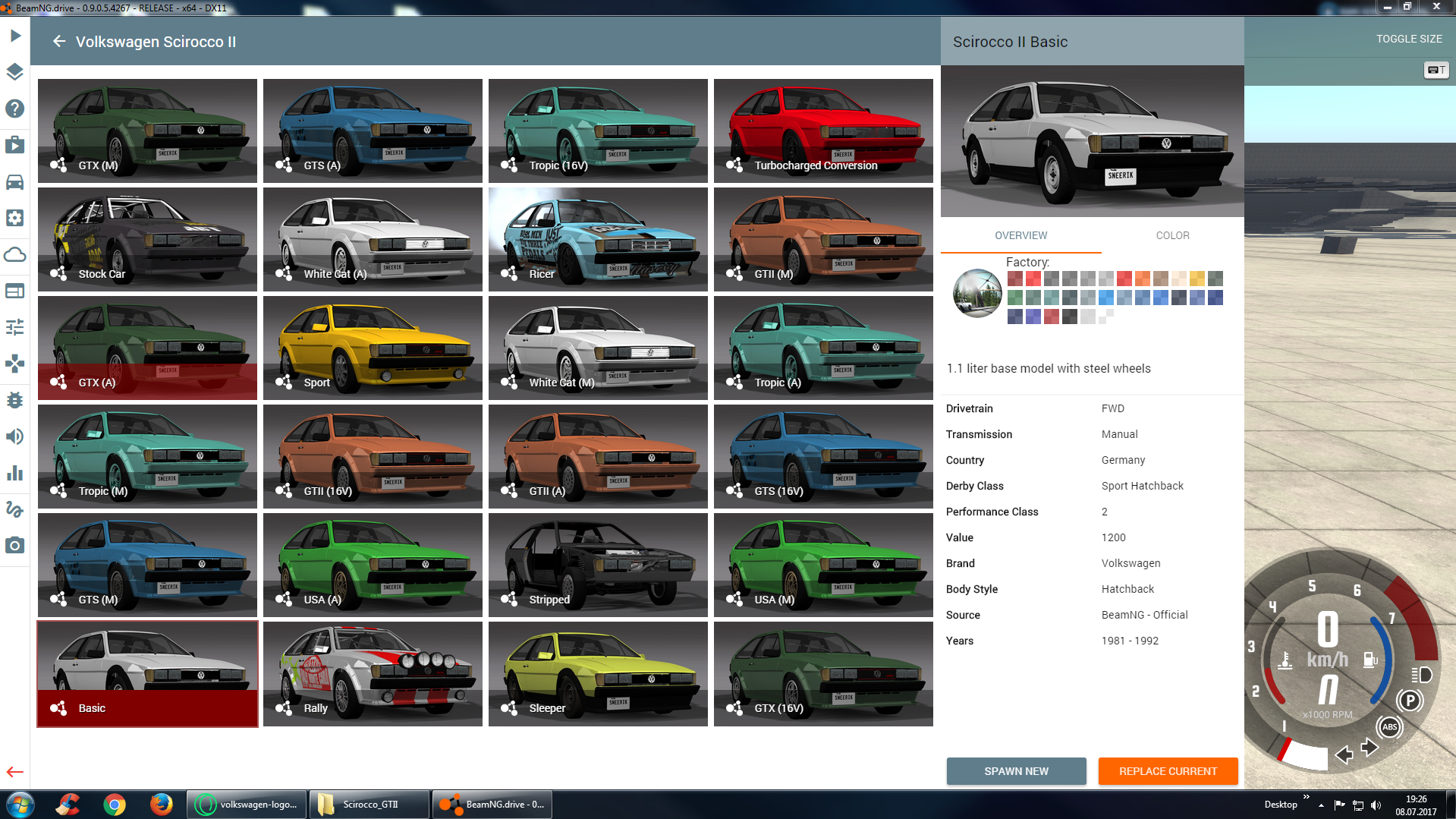The height and width of the screenshot is (819, 1456).
Task: Click the volume icon in system tray
Action: (x=1376, y=805)
